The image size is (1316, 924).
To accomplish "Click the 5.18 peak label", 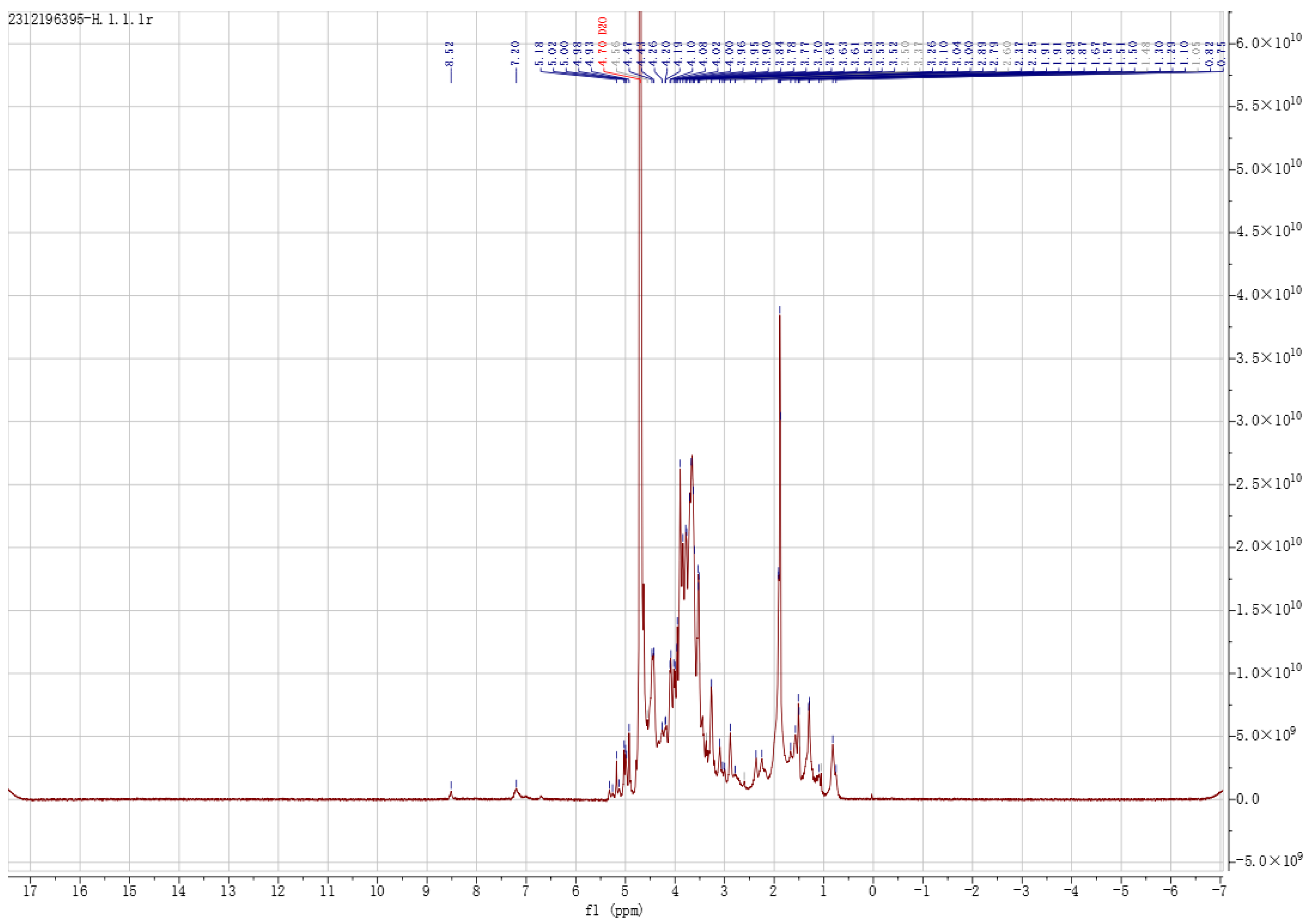I will [539, 54].
